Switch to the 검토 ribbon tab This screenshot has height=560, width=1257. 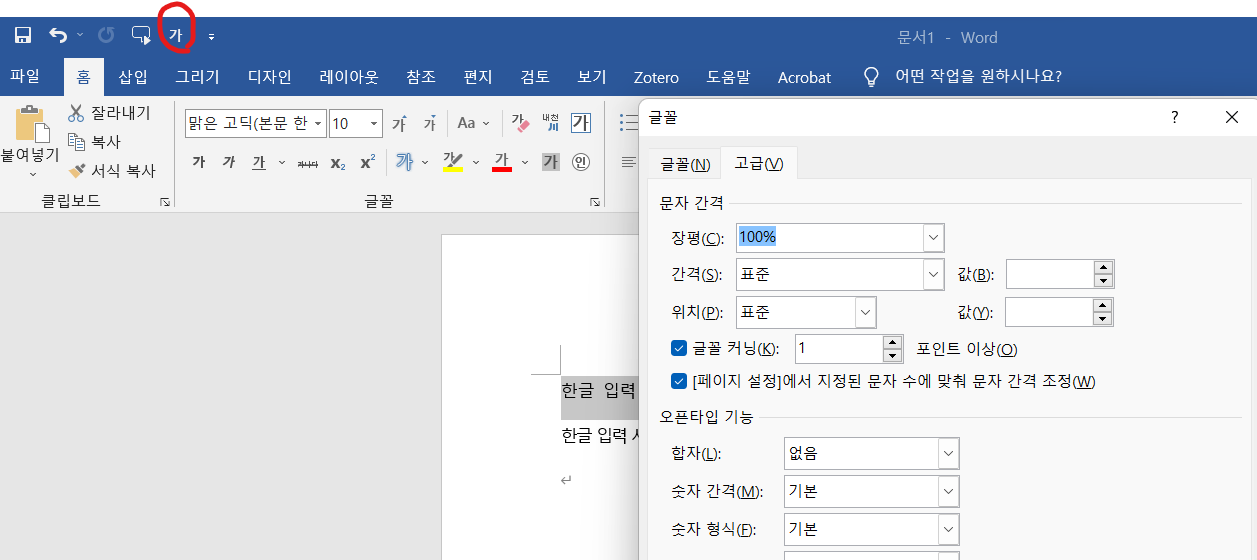[x=535, y=77]
